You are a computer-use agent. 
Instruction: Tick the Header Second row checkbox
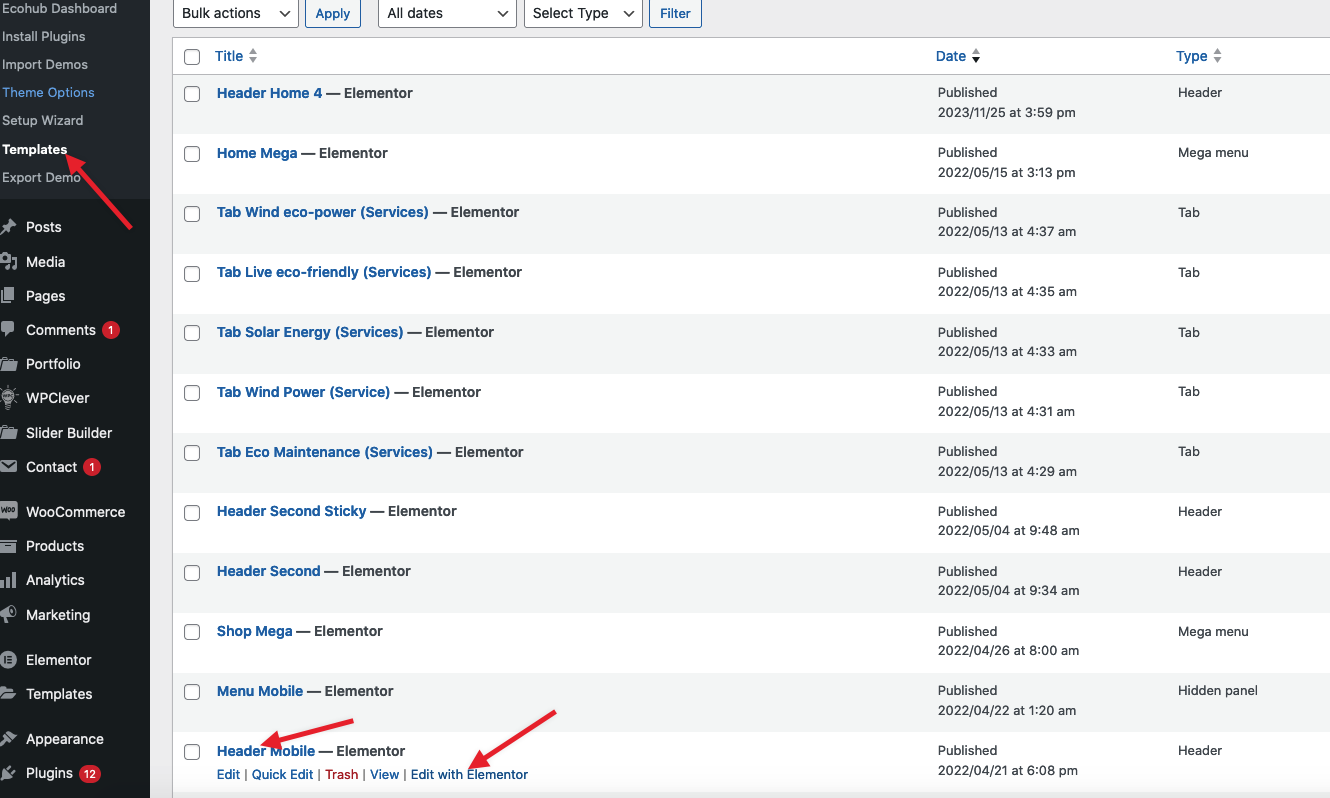192,572
